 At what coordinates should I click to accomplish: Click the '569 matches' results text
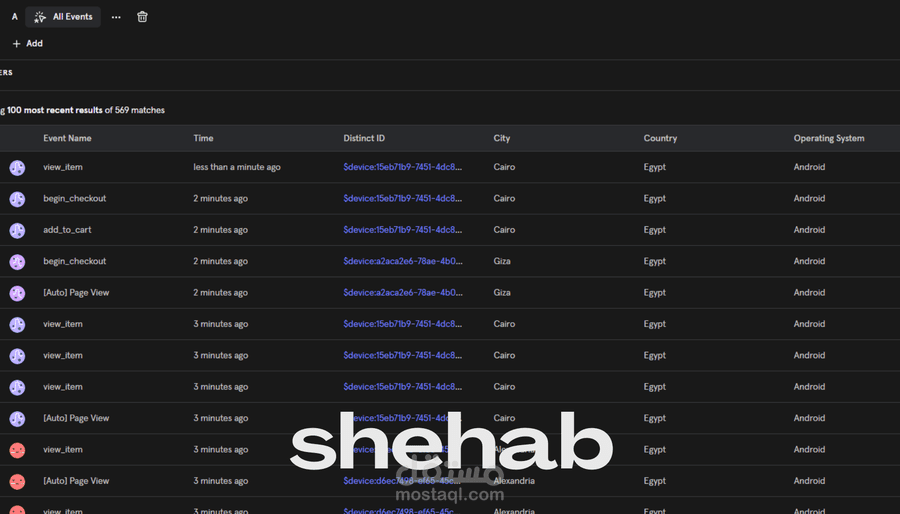click(139, 110)
